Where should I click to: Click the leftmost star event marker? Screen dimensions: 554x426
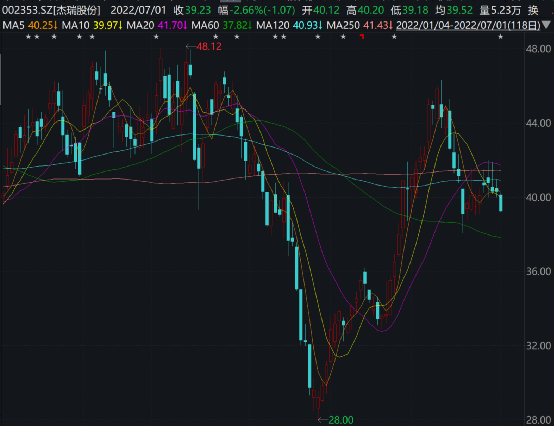(28, 37)
